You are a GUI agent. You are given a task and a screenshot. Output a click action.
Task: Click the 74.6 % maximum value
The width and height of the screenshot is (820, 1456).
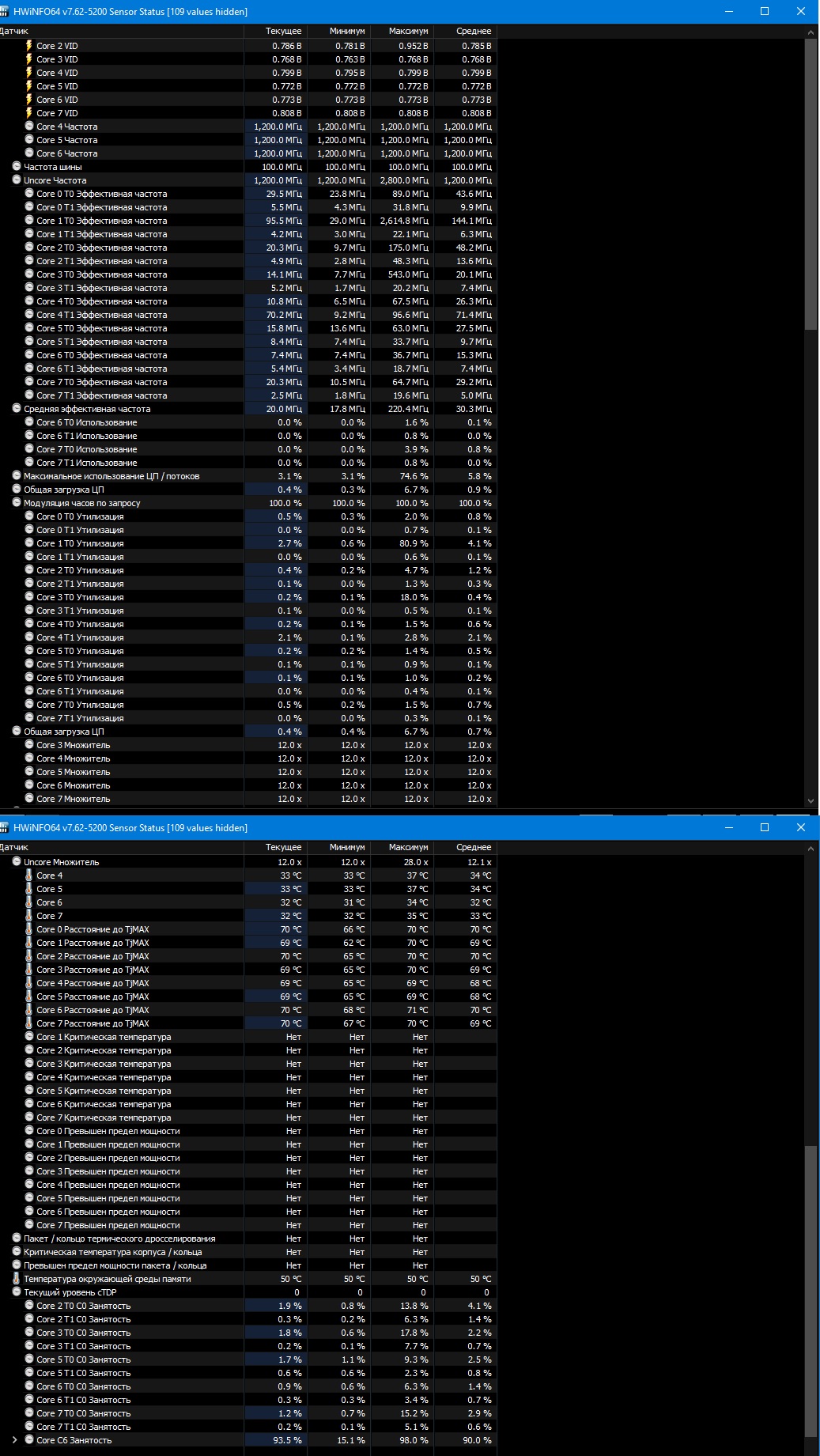point(414,476)
